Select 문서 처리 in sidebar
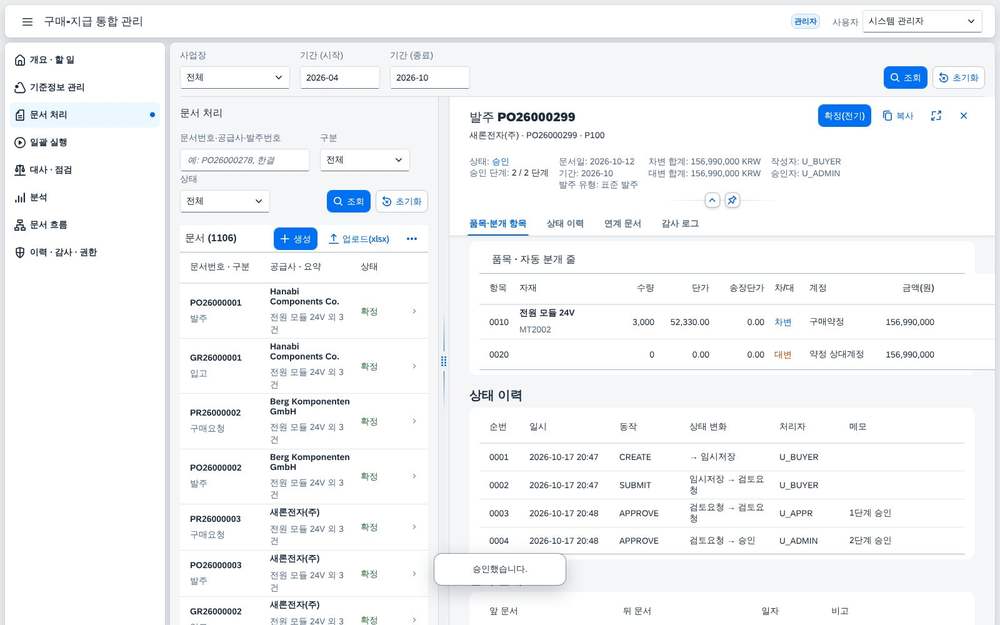 click(x=85, y=115)
